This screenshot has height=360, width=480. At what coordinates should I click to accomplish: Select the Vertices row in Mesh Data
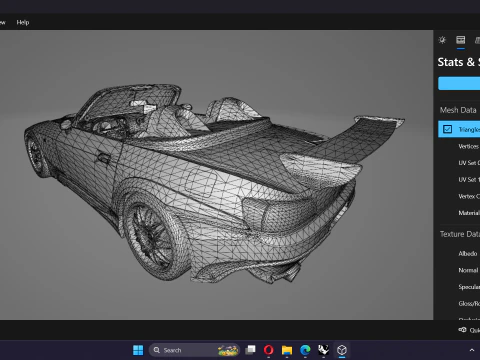point(459,146)
